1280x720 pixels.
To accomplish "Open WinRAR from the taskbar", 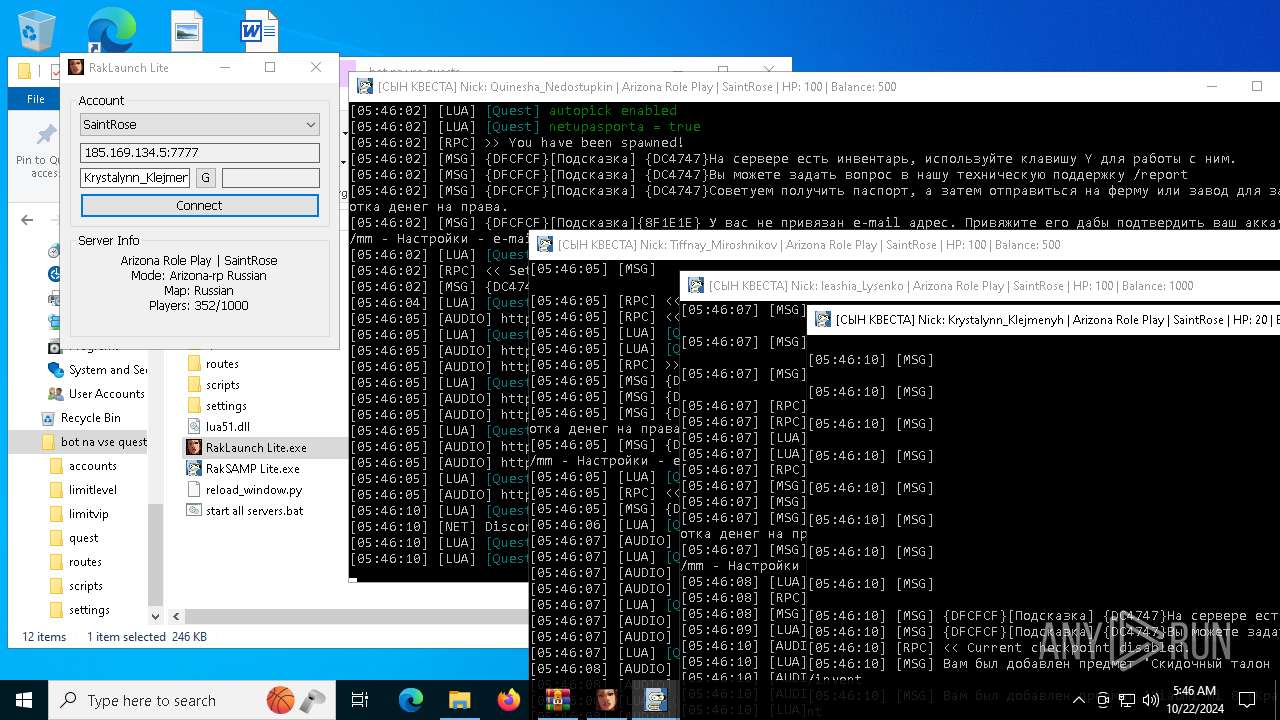I will click(557, 700).
